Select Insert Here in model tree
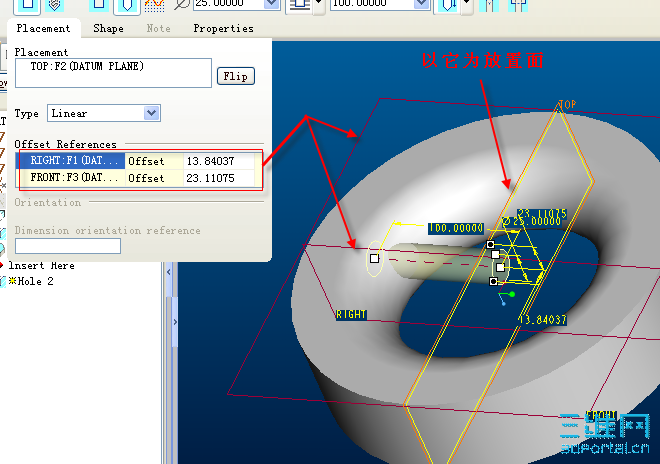The width and height of the screenshot is (660, 464). [41, 266]
